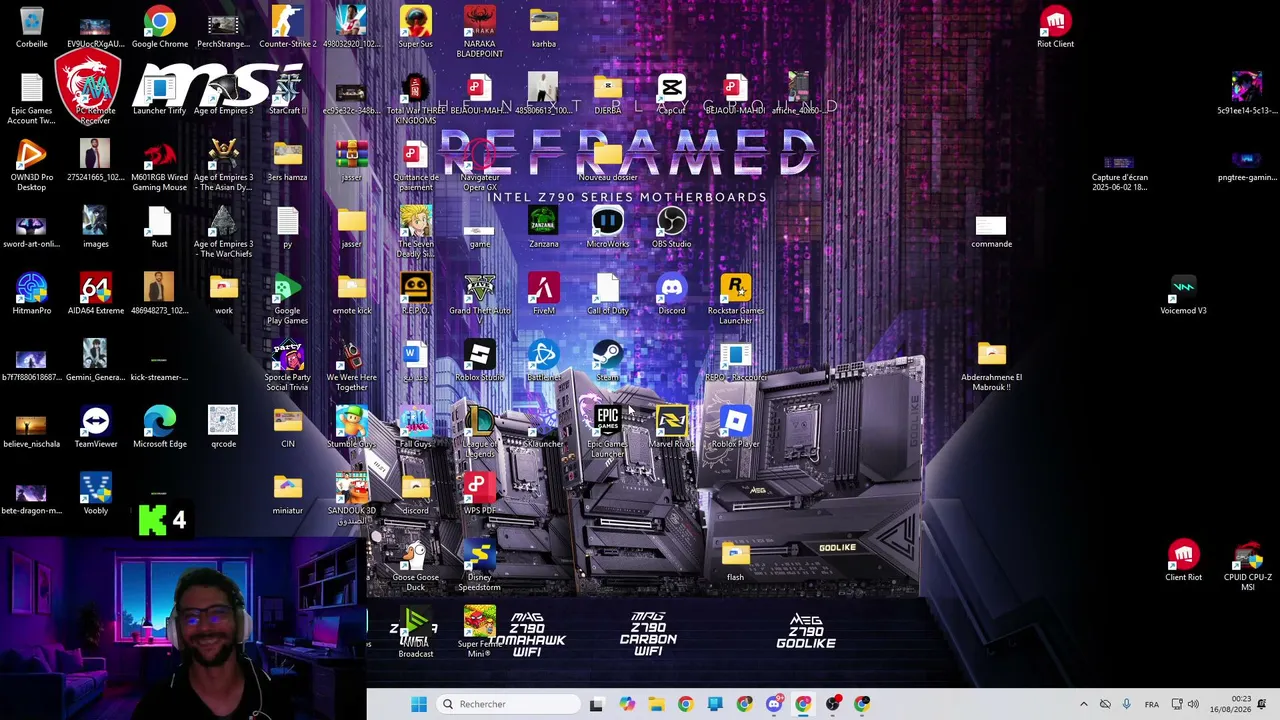Click the Disney Speedstorm shortcut
The height and width of the screenshot is (720, 1280).
479,566
